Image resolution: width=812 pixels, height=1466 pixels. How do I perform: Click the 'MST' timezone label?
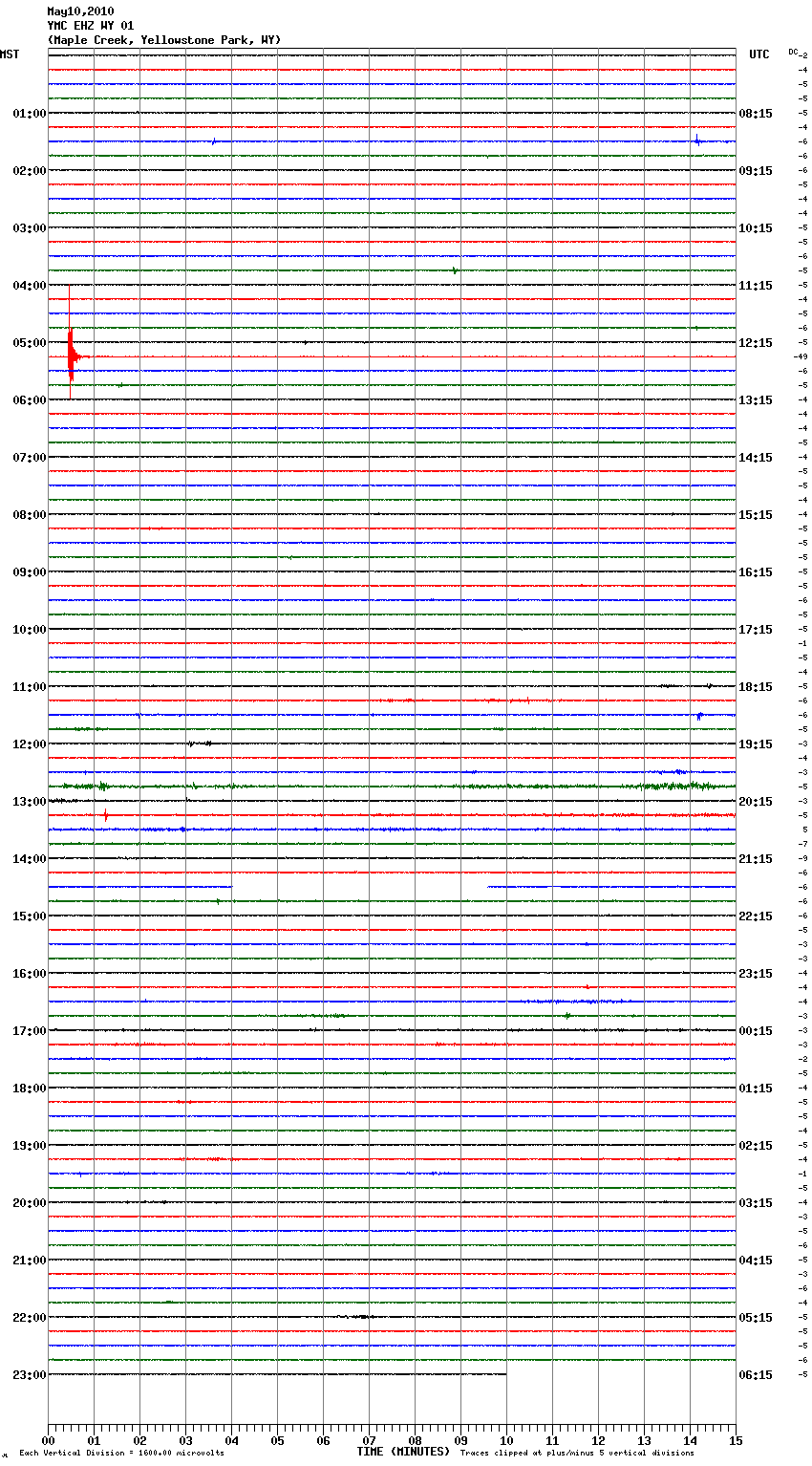coord(10,54)
